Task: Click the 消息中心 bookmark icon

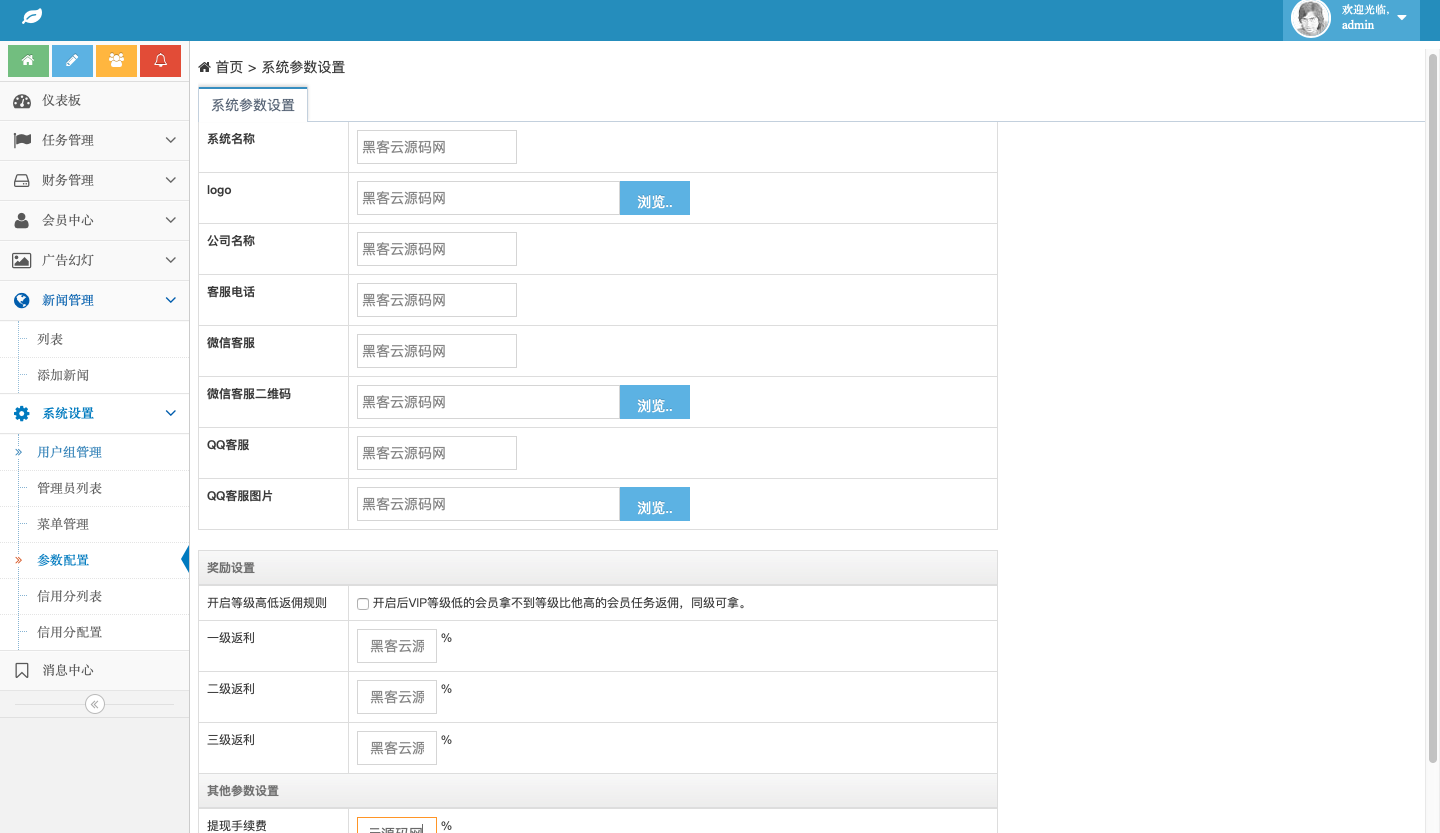Action: click(x=22, y=671)
